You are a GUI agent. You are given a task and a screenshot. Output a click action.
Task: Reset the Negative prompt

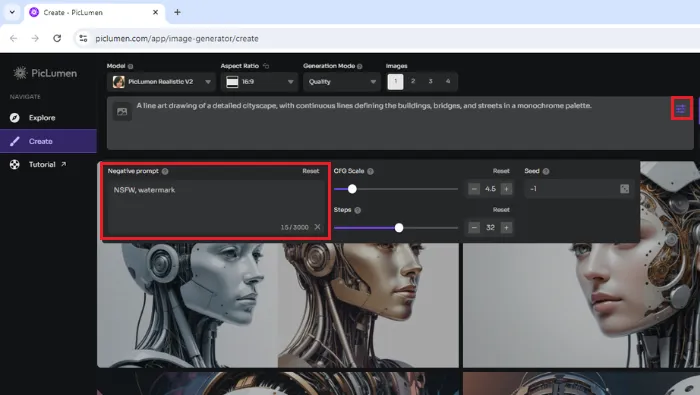pos(311,171)
